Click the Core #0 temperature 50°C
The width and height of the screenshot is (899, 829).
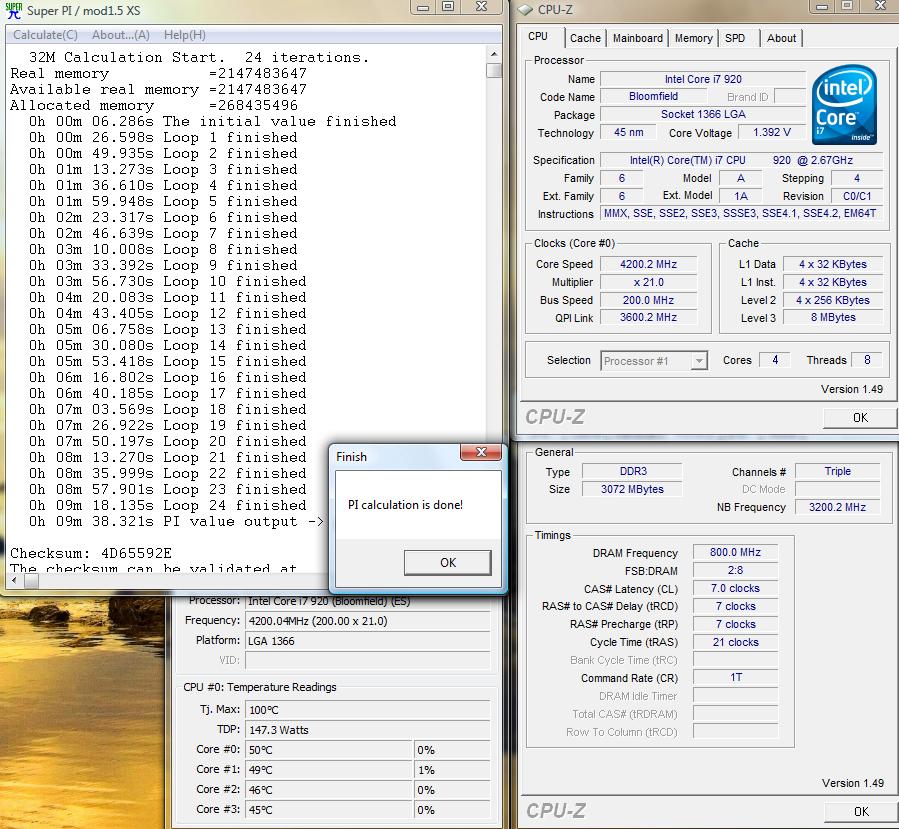coord(329,750)
